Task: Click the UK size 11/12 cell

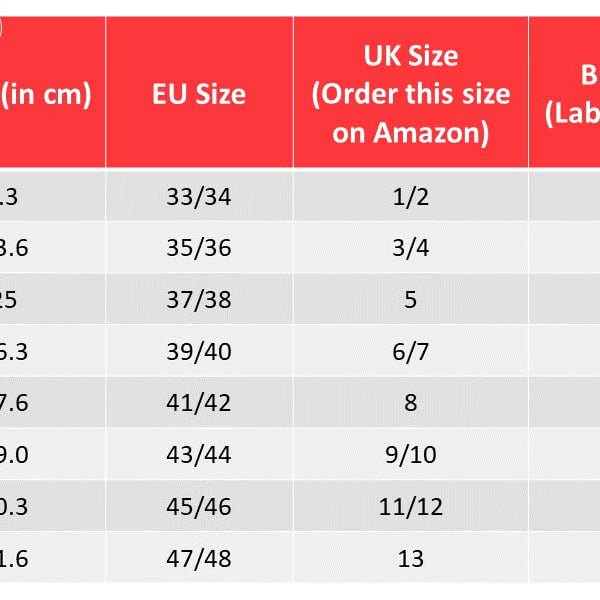Action: pyautogui.click(x=410, y=507)
